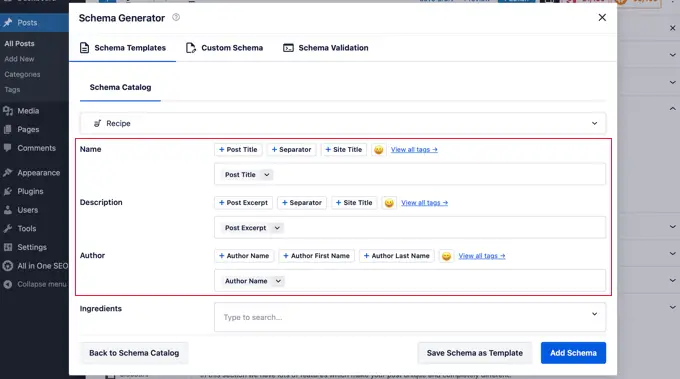Click the Plugins plug icon

point(7,192)
